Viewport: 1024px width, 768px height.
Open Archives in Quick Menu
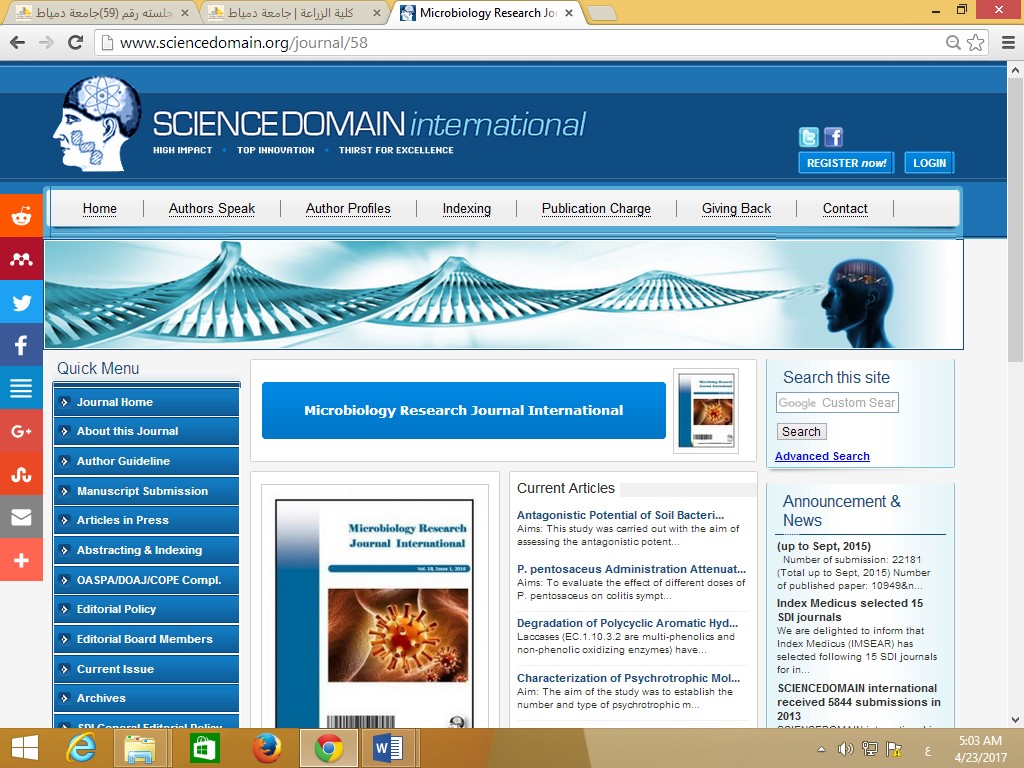coord(146,698)
